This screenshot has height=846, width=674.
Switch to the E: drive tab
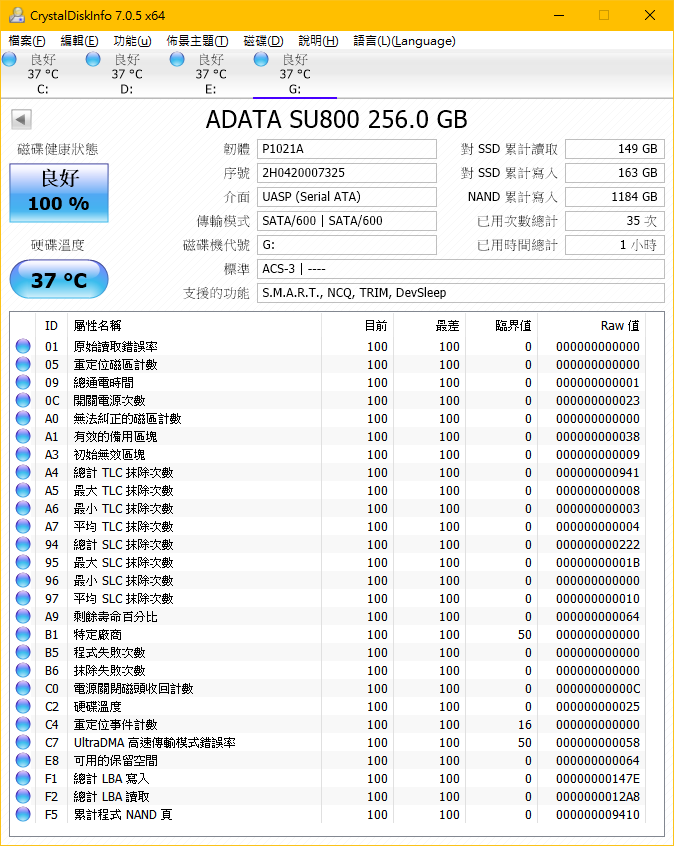[210, 74]
